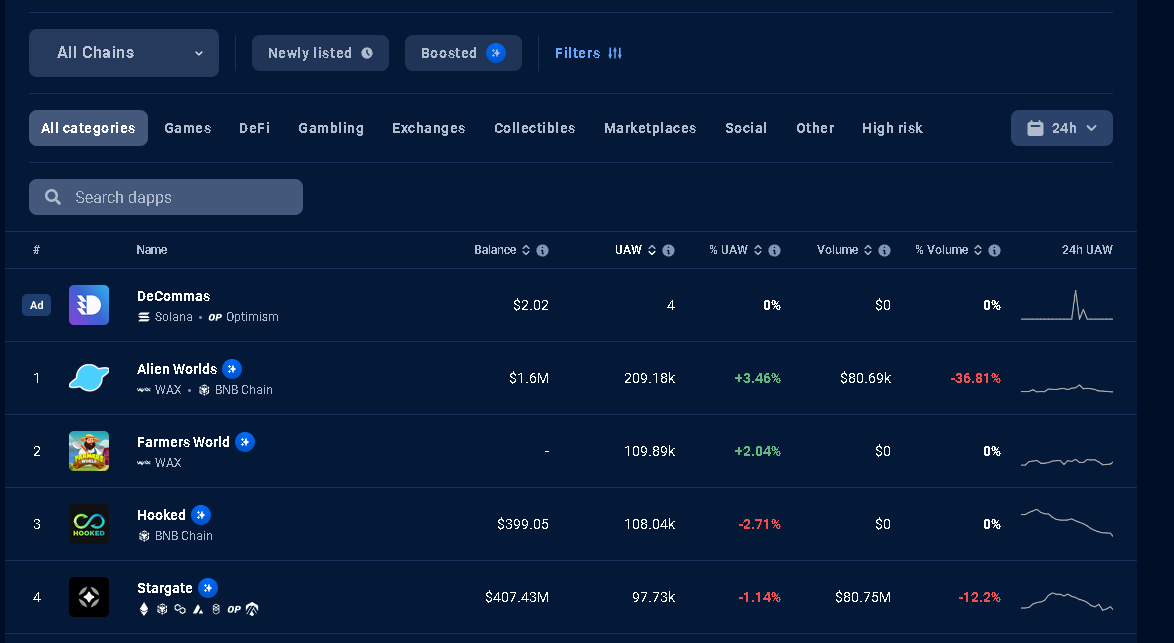This screenshot has width=1174, height=643.
Task: Show info tooltip for % UAW column
Action: click(775, 251)
